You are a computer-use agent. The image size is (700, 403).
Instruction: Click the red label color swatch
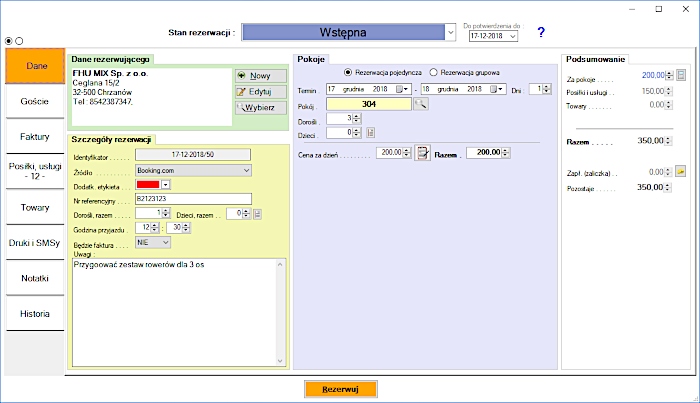147,184
